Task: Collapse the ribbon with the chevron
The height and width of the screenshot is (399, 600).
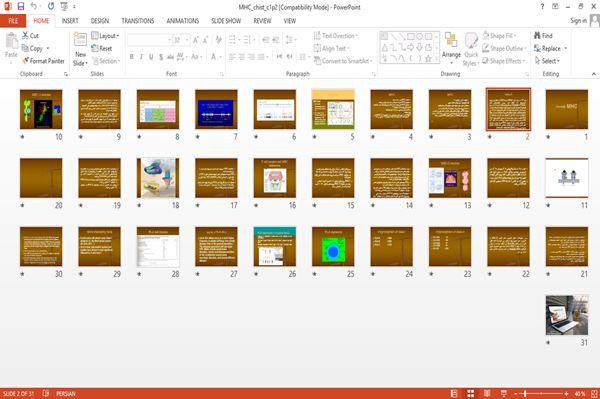Action: click(594, 73)
